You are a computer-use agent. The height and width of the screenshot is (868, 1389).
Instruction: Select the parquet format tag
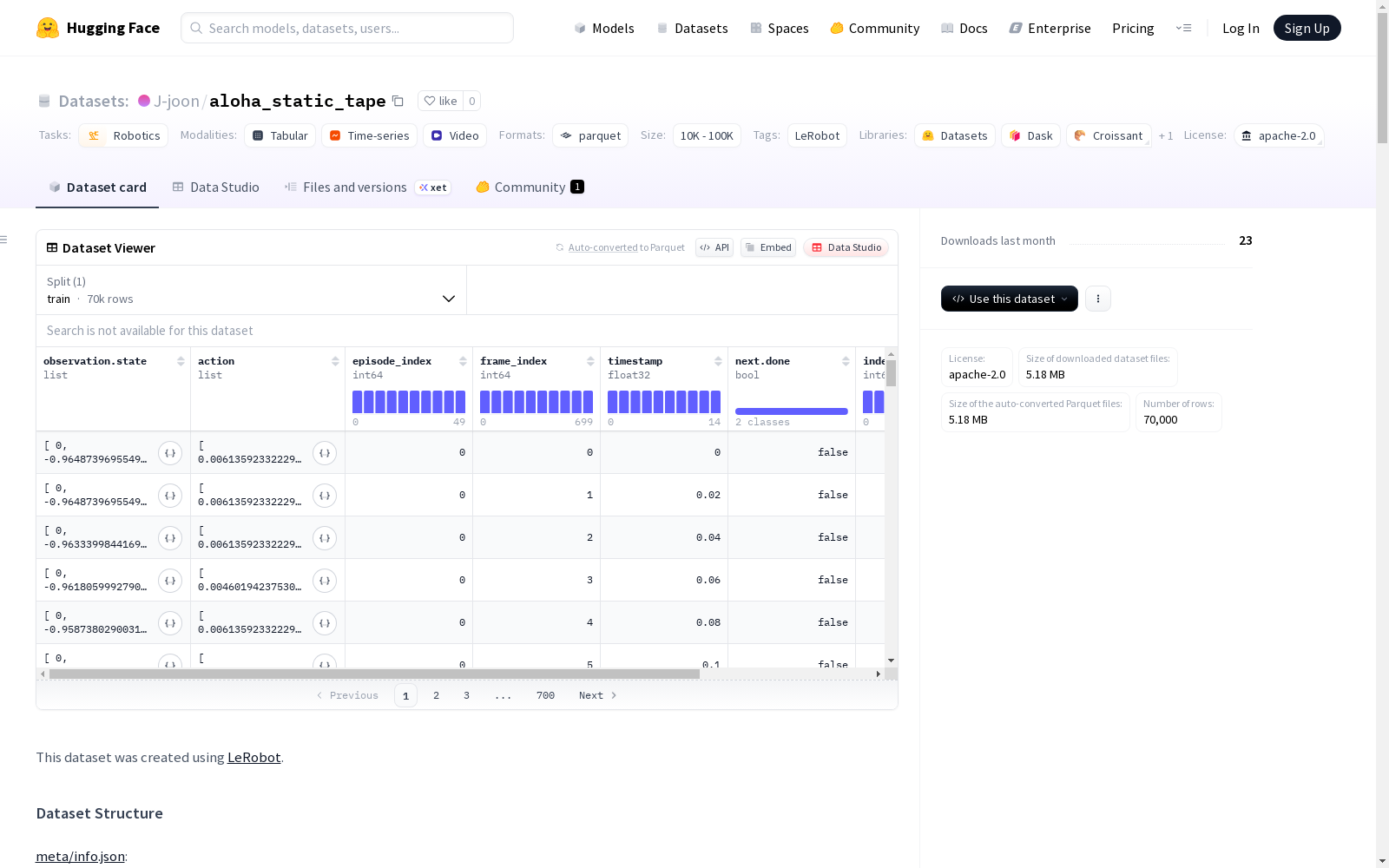pos(590,135)
